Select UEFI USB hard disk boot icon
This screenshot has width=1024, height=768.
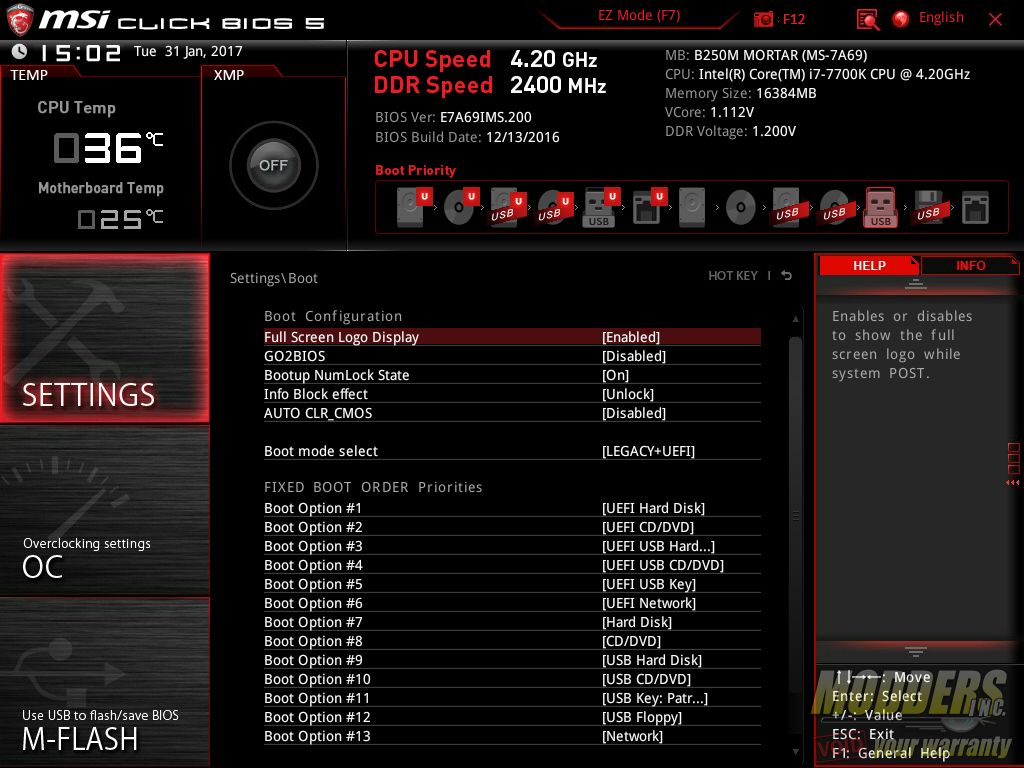pos(508,208)
